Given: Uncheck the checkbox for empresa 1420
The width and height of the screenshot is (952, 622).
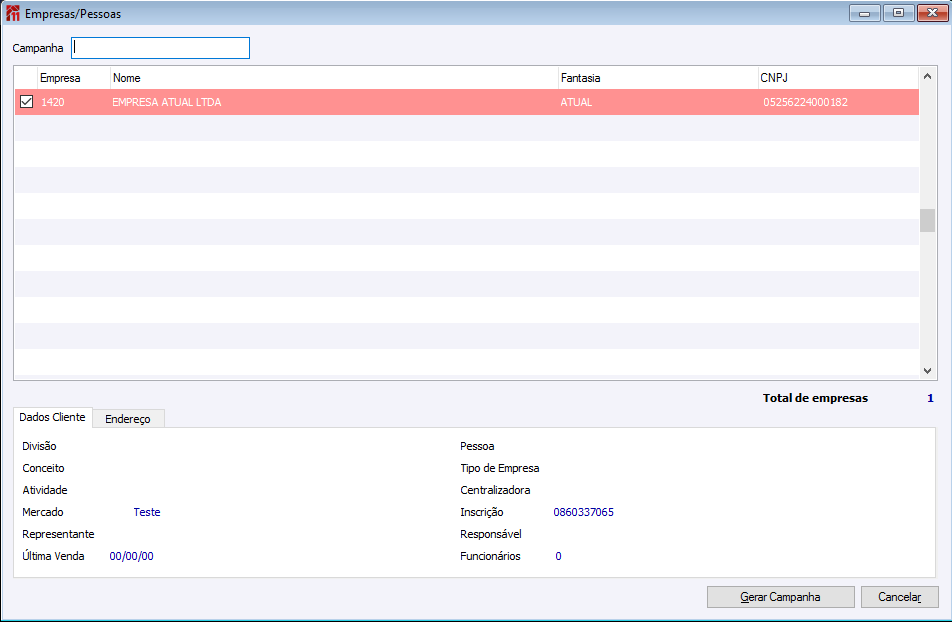Looking at the screenshot, I should pos(27,101).
